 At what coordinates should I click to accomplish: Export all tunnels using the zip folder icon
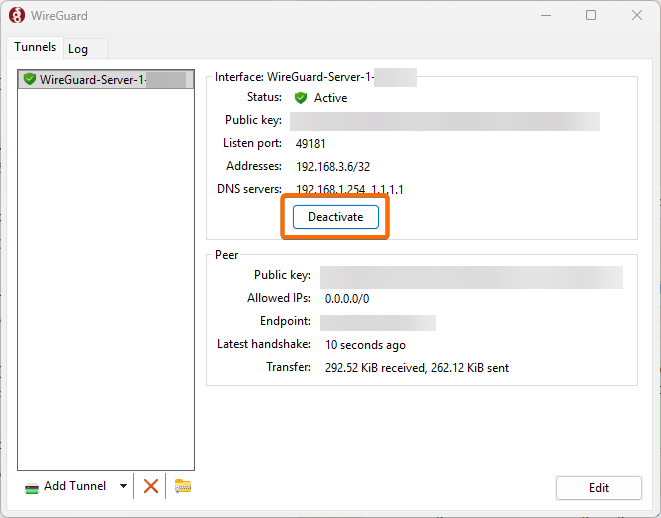(182, 486)
